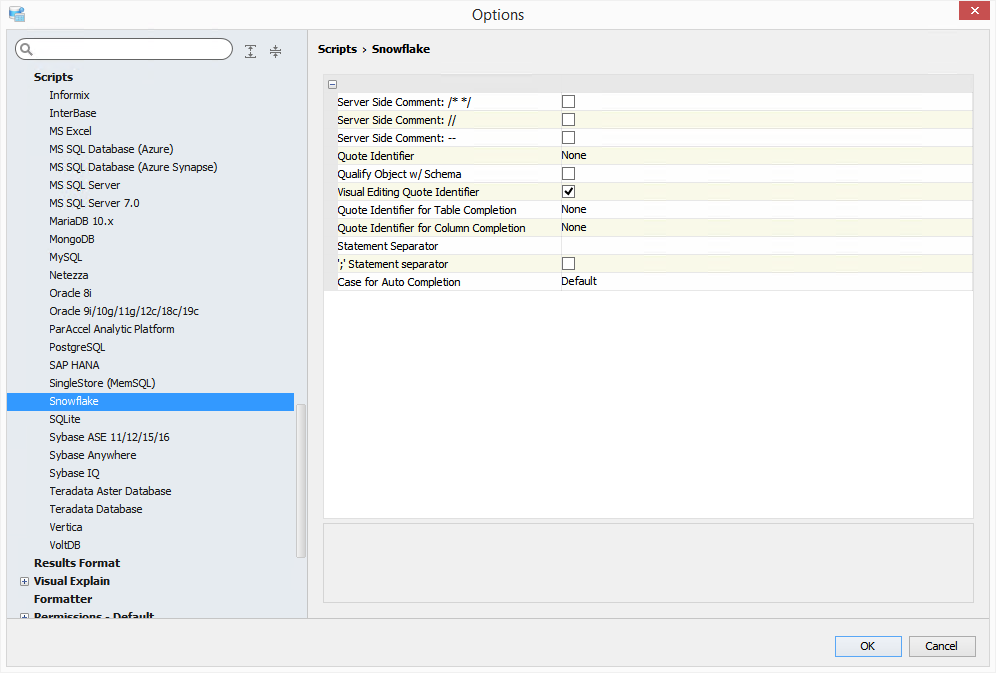This screenshot has width=996, height=673.
Task: Select PostgreSQL in the Scripts tree
Action: click(77, 347)
